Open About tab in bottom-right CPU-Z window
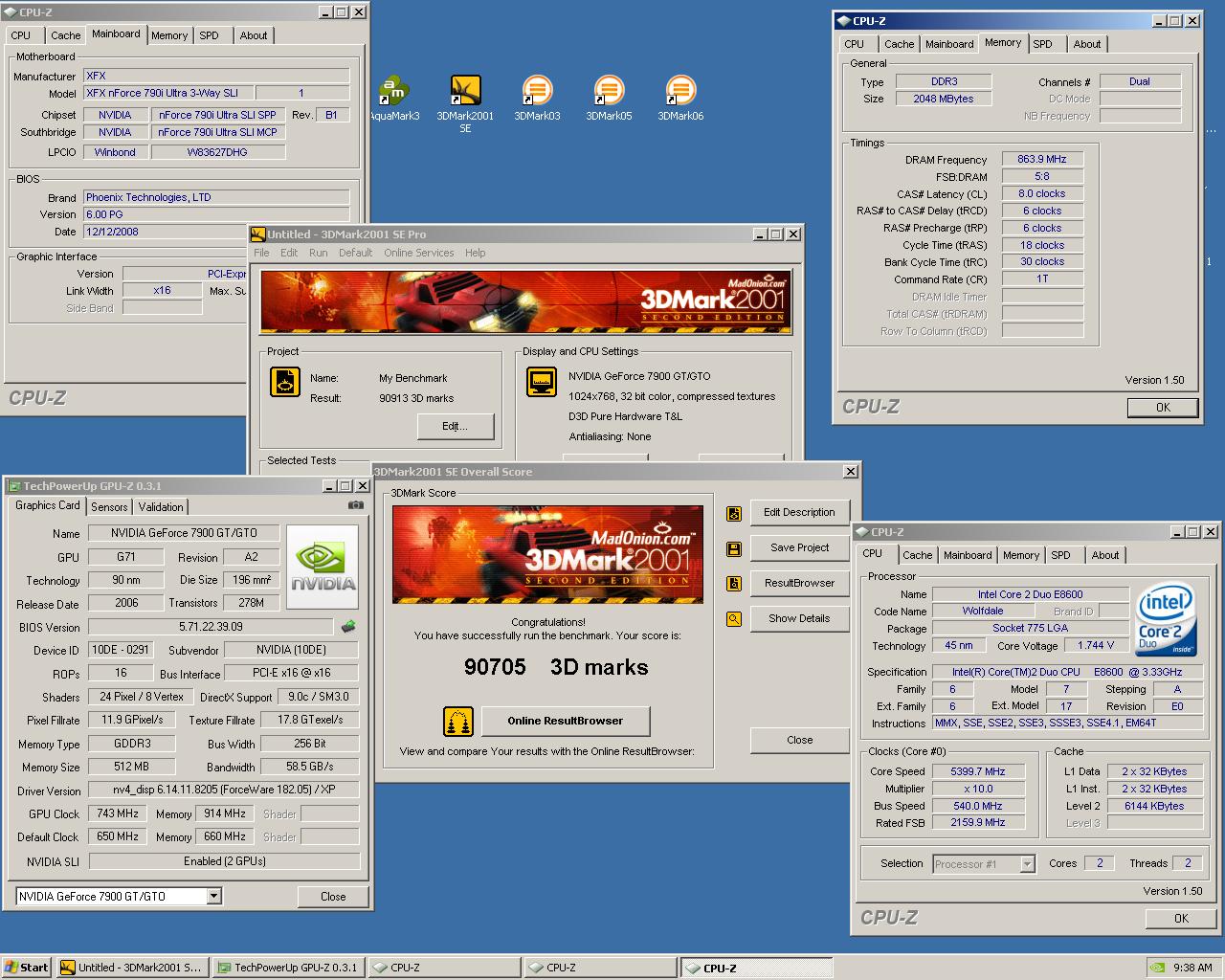Viewport: 1225px width, 980px height. 1104,555
